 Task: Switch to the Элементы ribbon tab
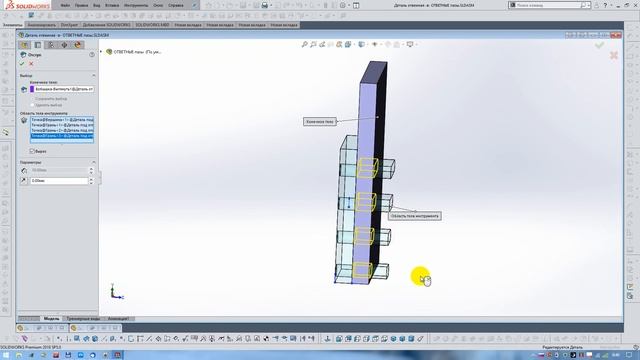click(13, 25)
